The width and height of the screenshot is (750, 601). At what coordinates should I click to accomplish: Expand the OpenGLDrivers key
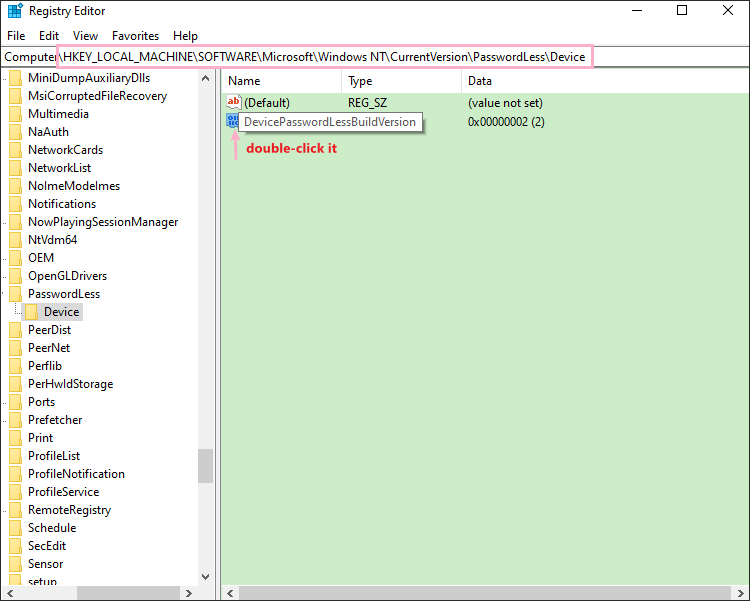coord(4,277)
